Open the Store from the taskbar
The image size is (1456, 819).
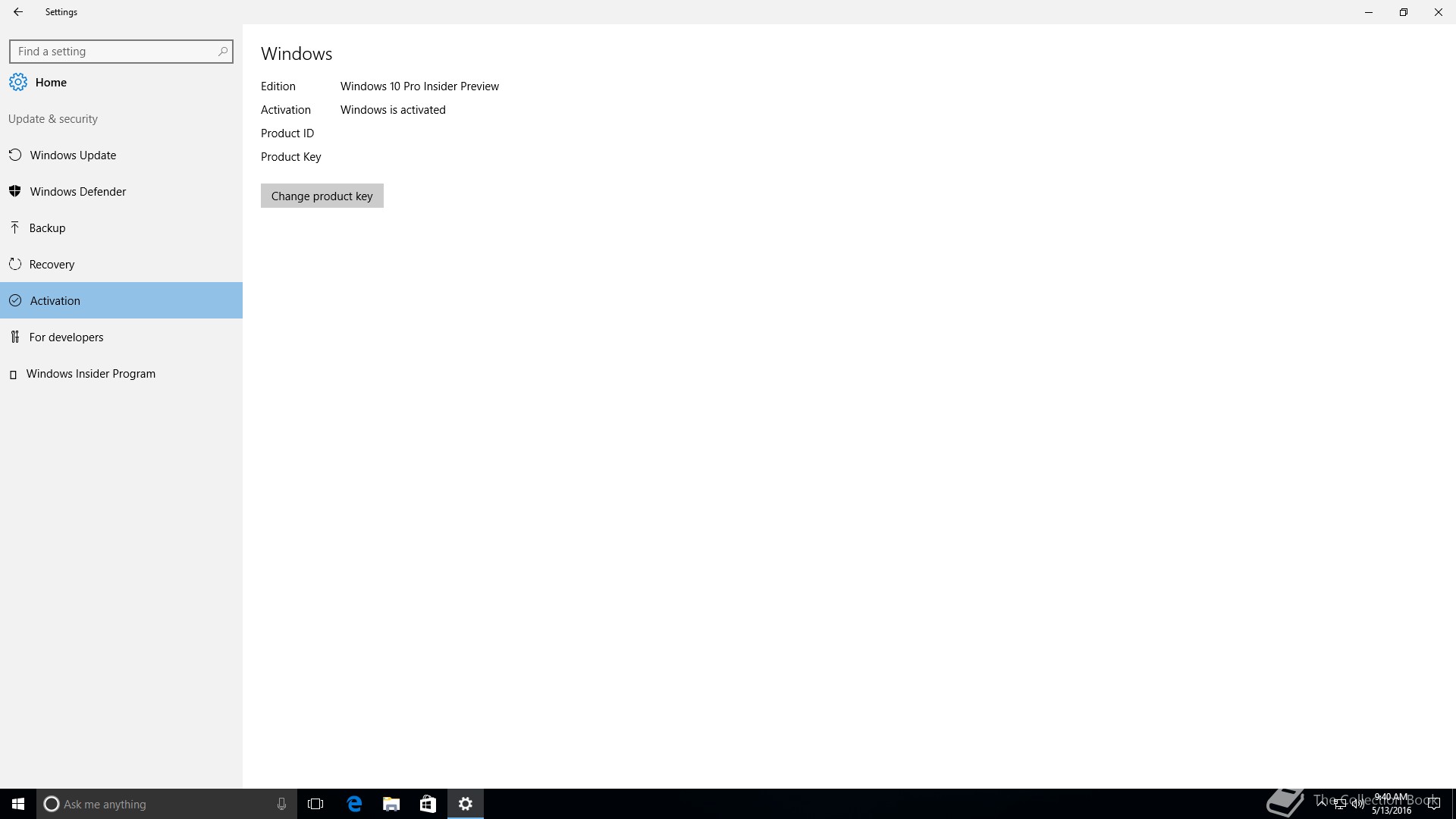pyautogui.click(x=428, y=804)
